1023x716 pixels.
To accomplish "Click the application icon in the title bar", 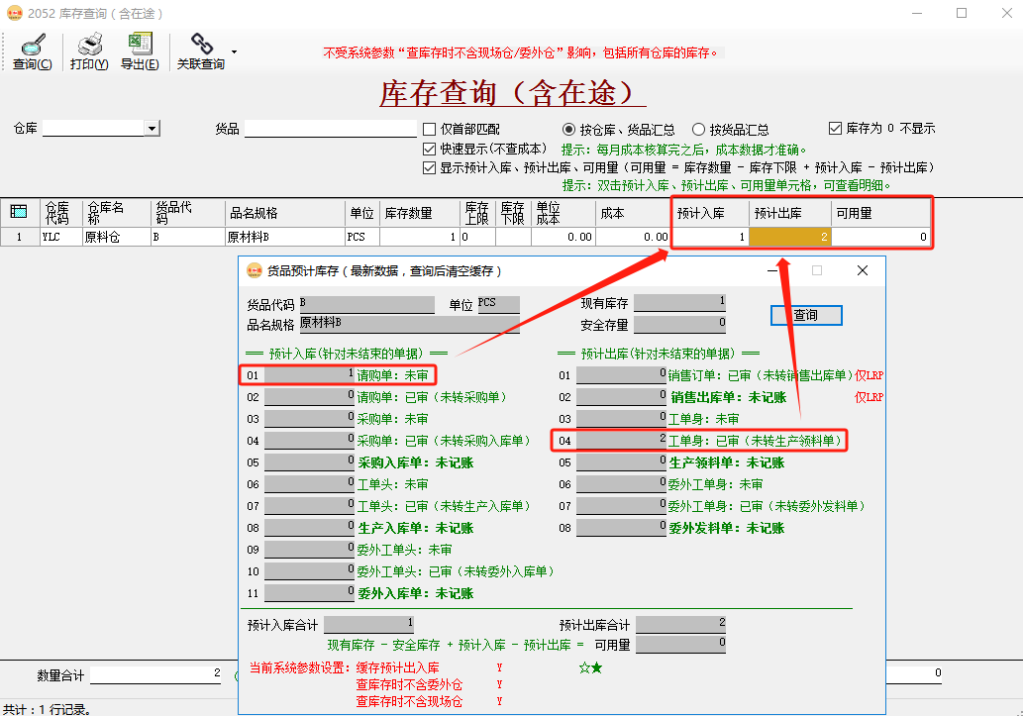I will pos(15,13).
